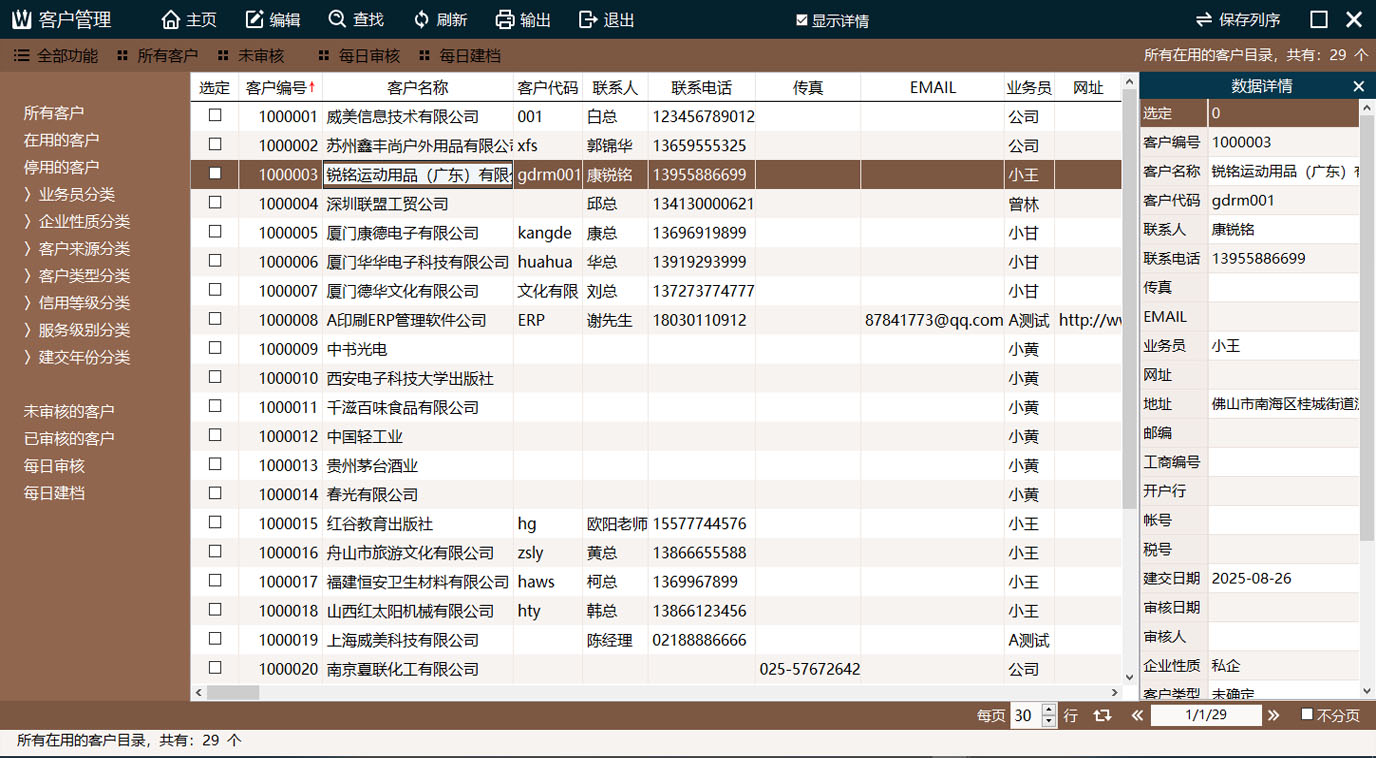1376x758 pixels.
Task: Select 停用的客户 in left sidebar
Action: pyautogui.click(x=61, y=167)
